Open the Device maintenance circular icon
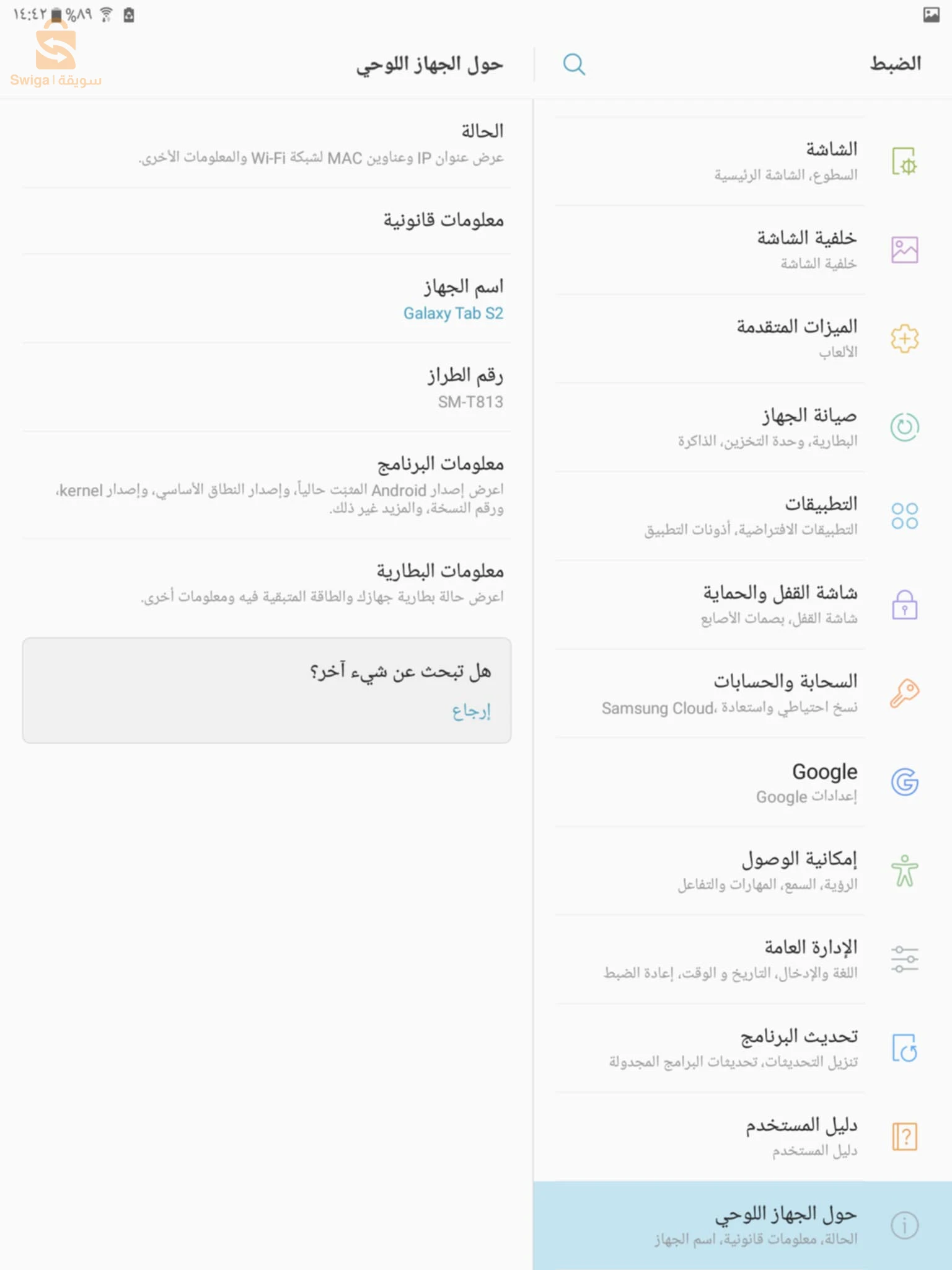 coord(904,427)
